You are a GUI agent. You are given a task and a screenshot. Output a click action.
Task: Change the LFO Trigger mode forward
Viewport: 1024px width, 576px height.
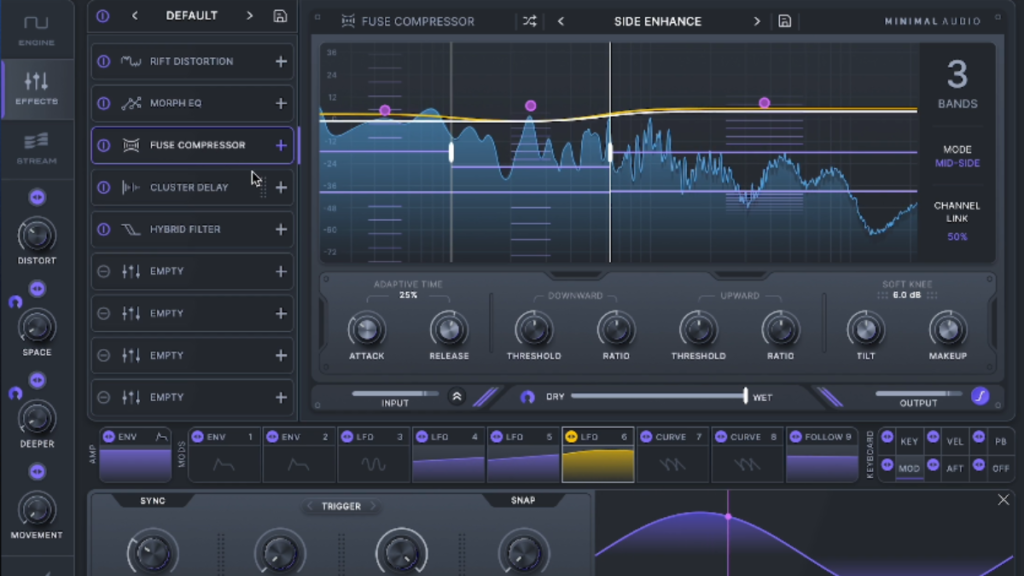coord(373,506)
